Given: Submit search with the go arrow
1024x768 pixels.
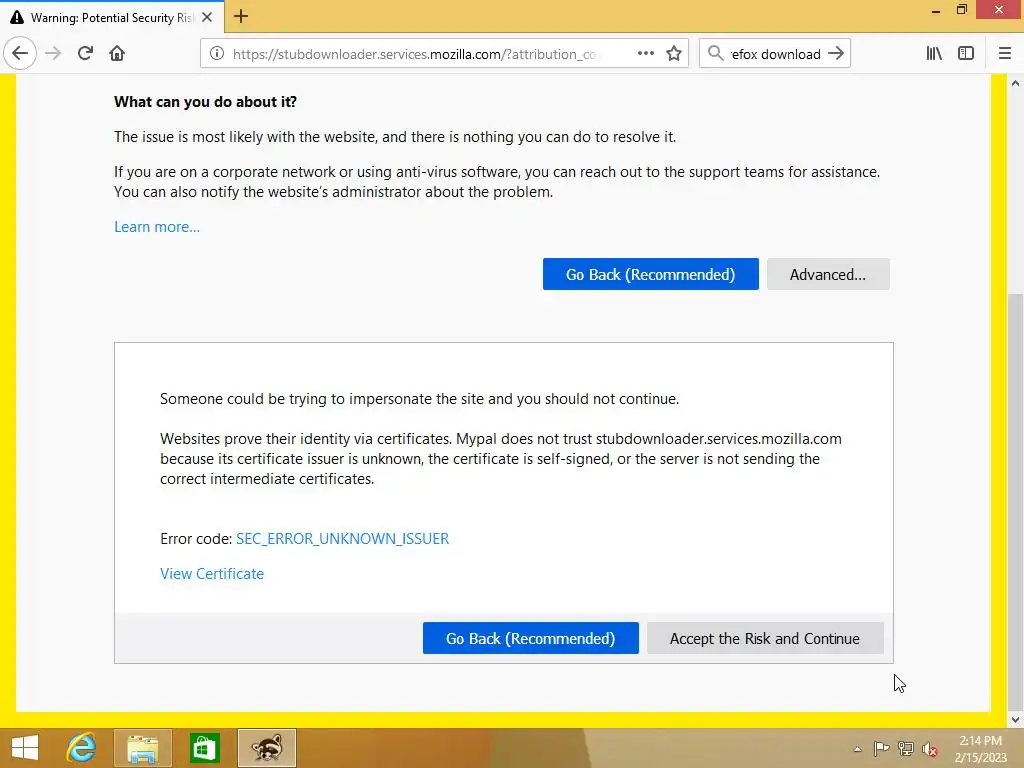Looking at the screenshot, I should point(836,54).
